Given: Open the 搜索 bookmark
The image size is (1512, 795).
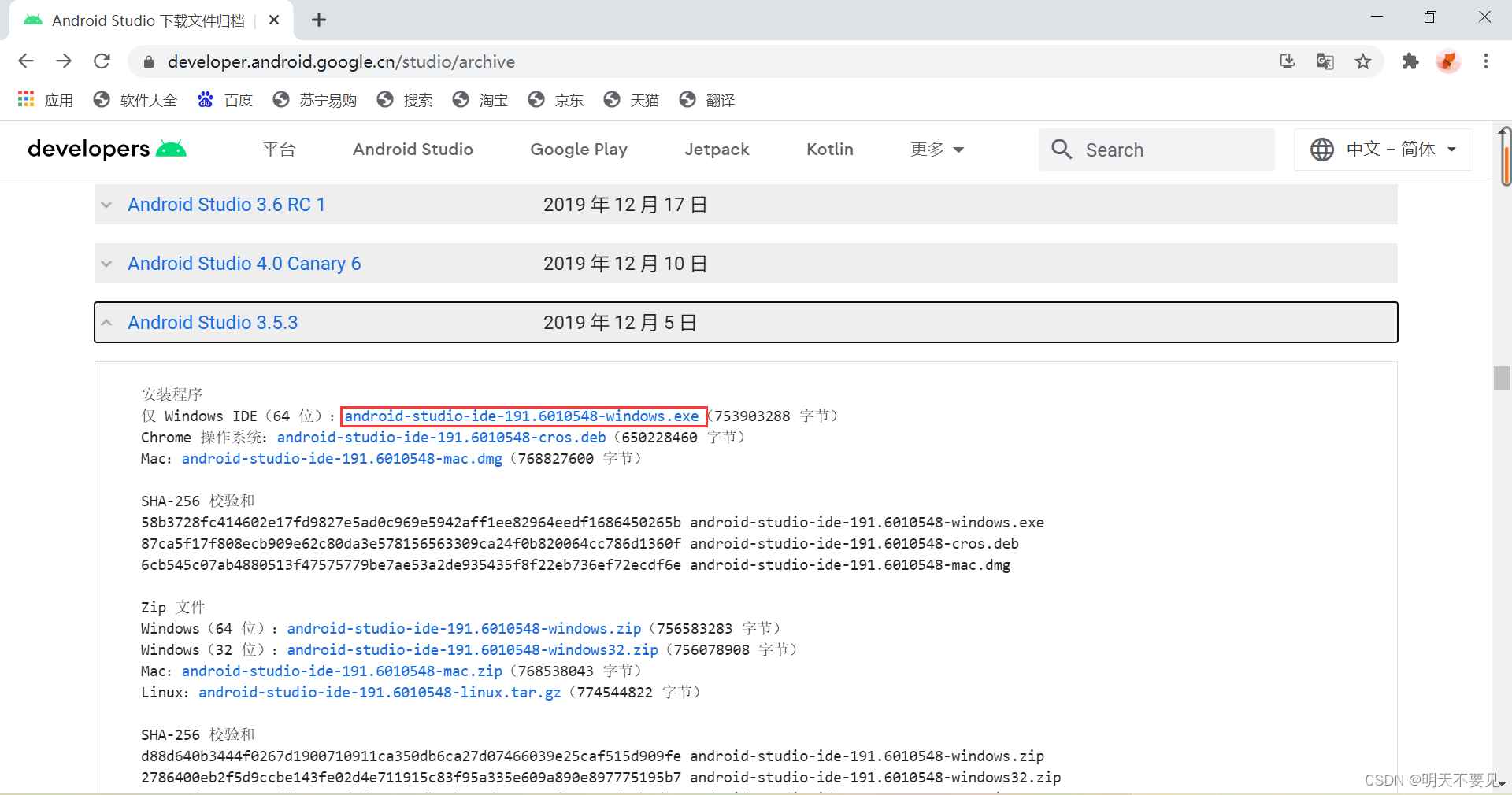Looking at the screenshot, I should point(405,100).
